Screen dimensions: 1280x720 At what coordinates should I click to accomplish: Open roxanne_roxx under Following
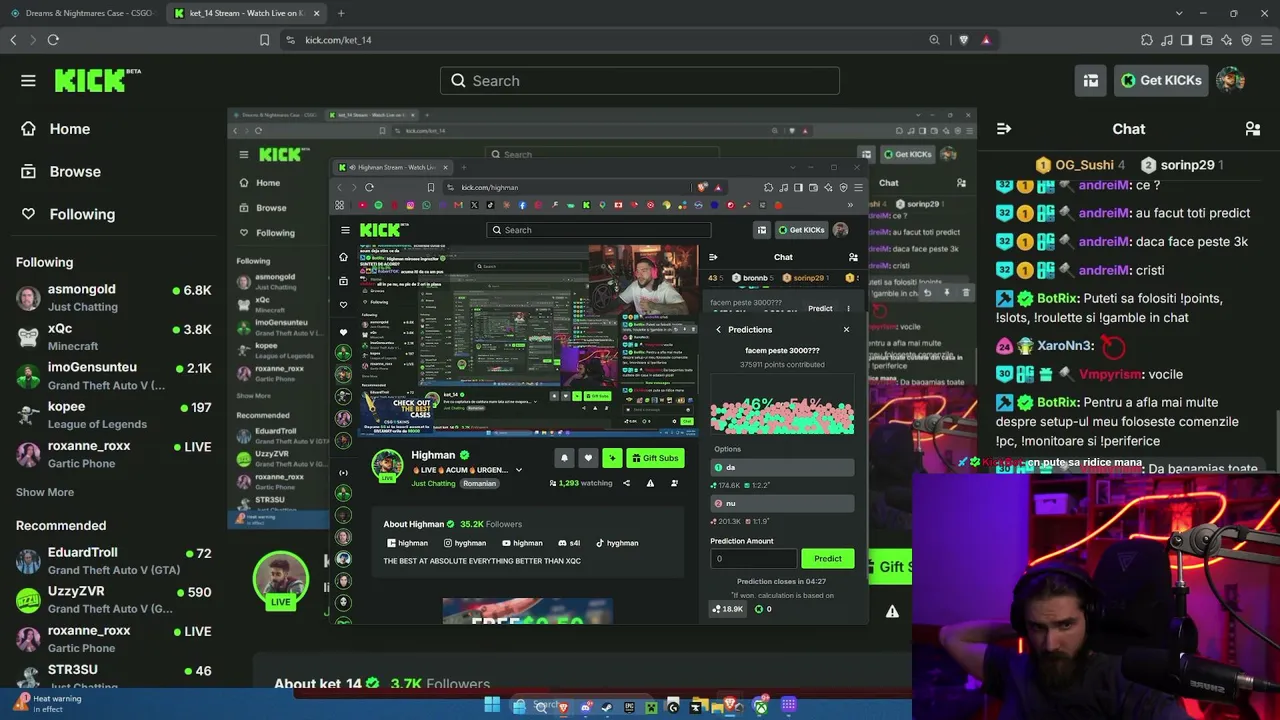pyautogui.click(x=114, y=454)
